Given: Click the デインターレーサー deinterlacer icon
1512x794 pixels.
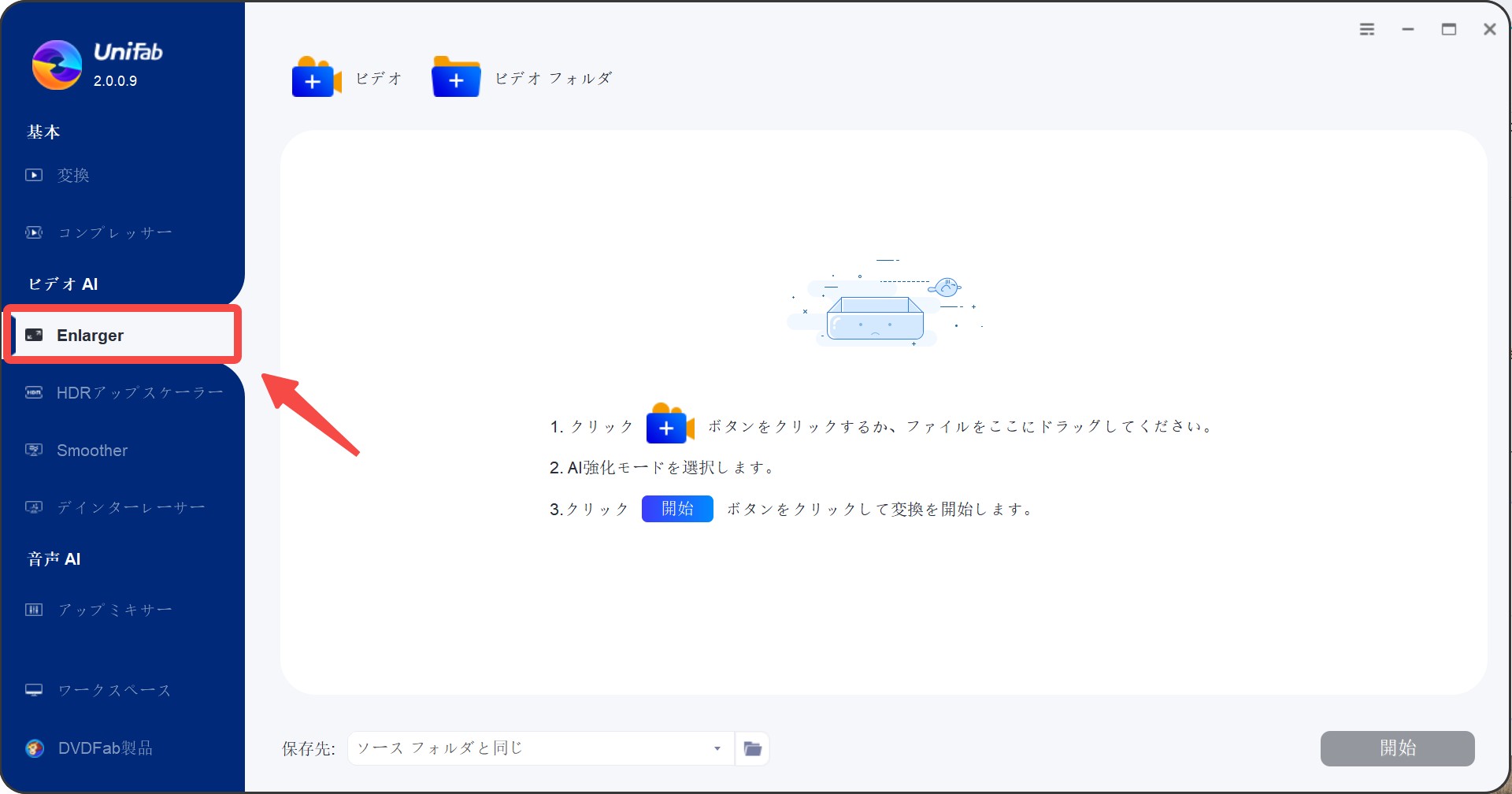Looking at the screenshot, I should 34,507.
